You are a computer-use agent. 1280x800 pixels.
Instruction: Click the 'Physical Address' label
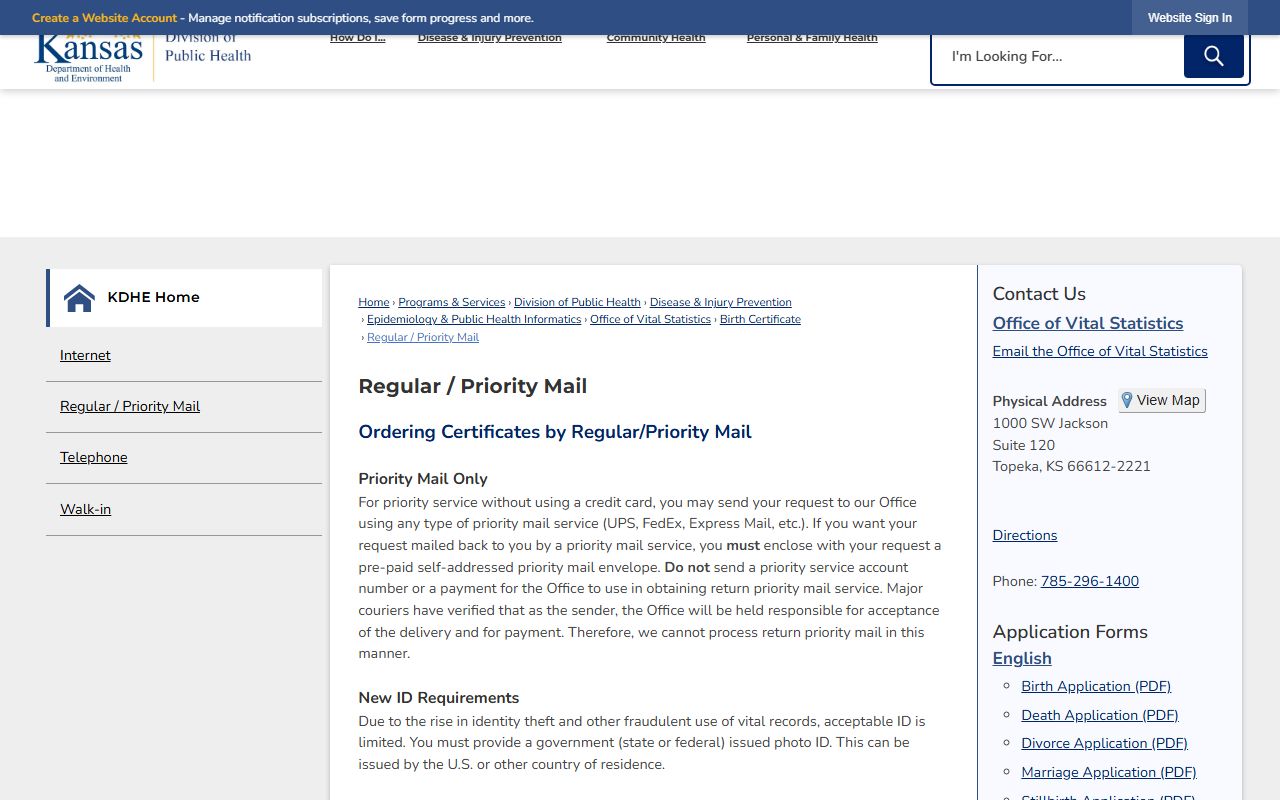[1050, 401]
